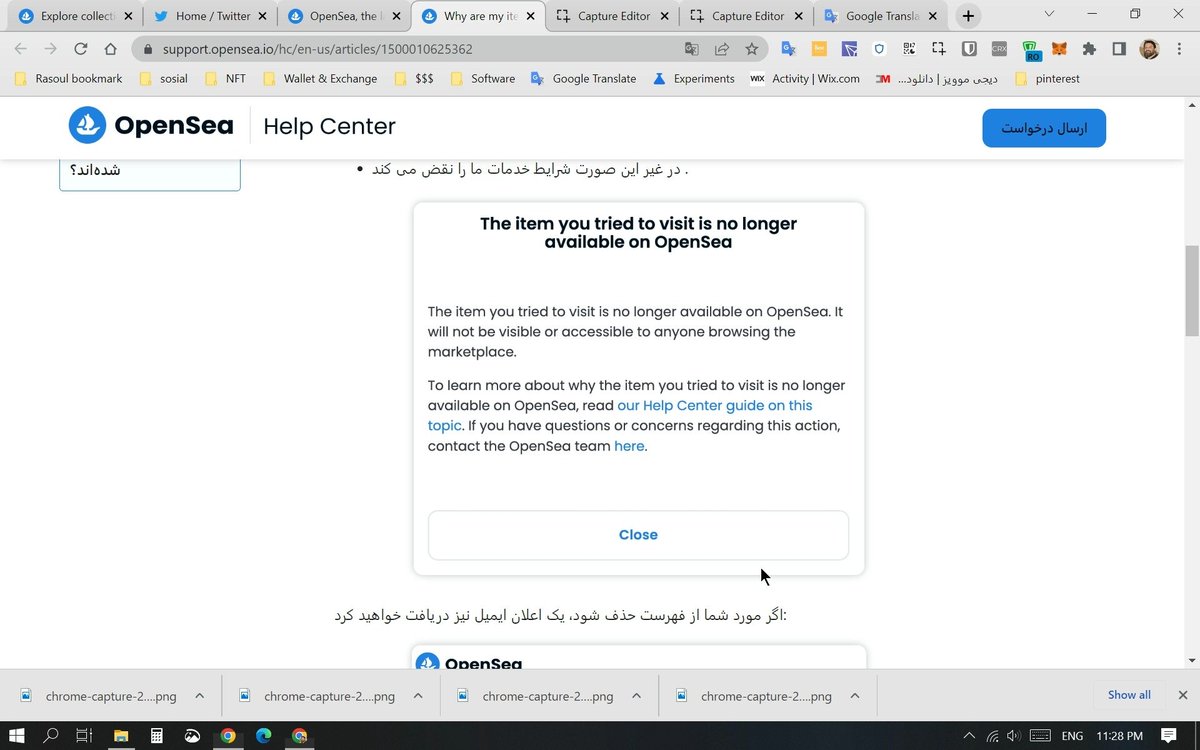Click the Help Center header link
The image size is (1200, 750).
[329, 126]
